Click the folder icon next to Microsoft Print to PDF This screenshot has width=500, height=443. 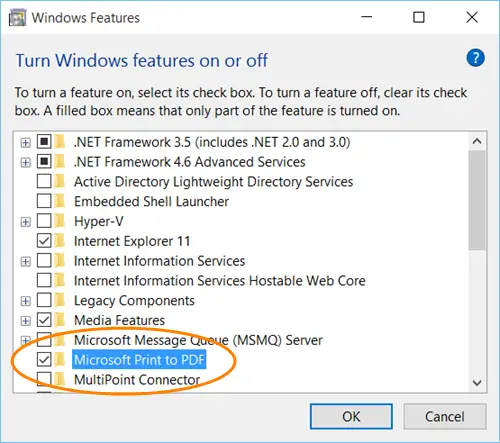(x=60, y=360)
